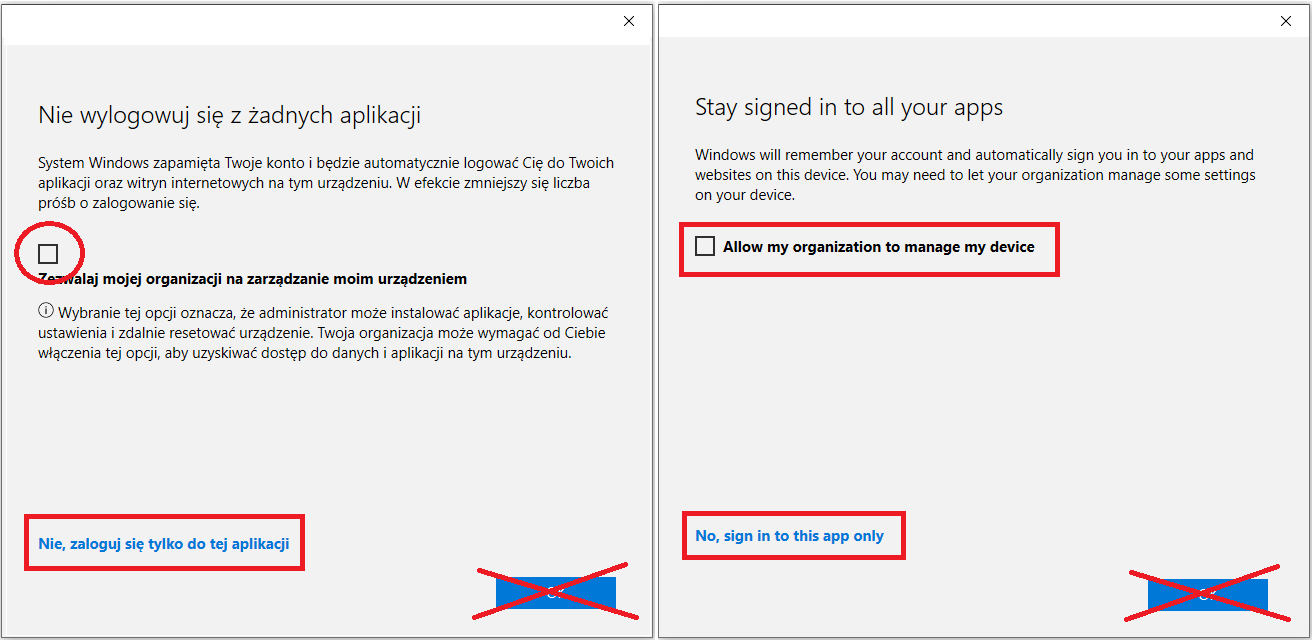Tick the red-circled checkbox in Polish dialog

click(48, 253)
